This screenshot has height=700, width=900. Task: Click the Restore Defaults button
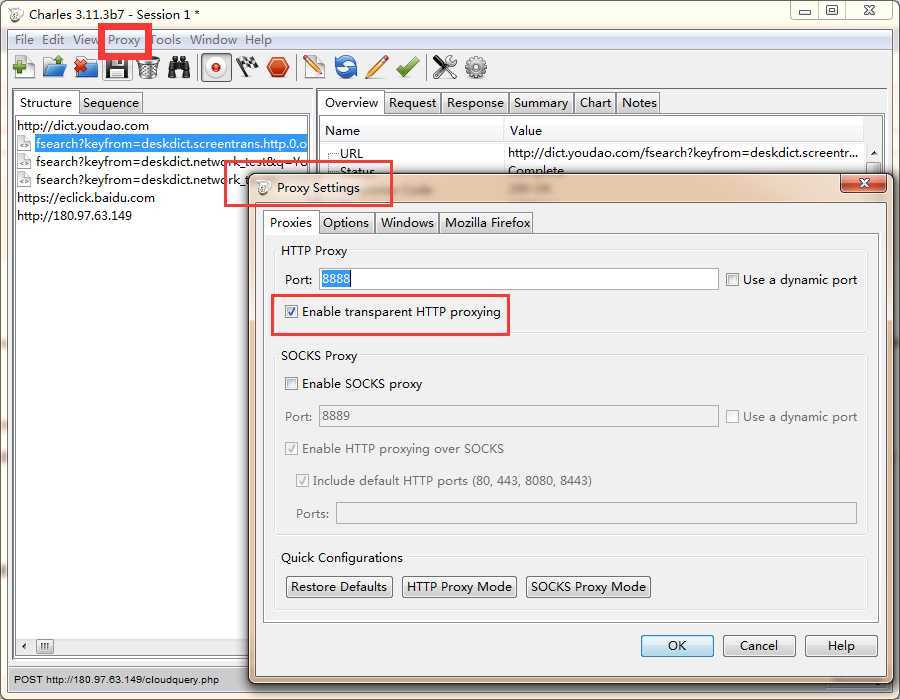[339, 586]
